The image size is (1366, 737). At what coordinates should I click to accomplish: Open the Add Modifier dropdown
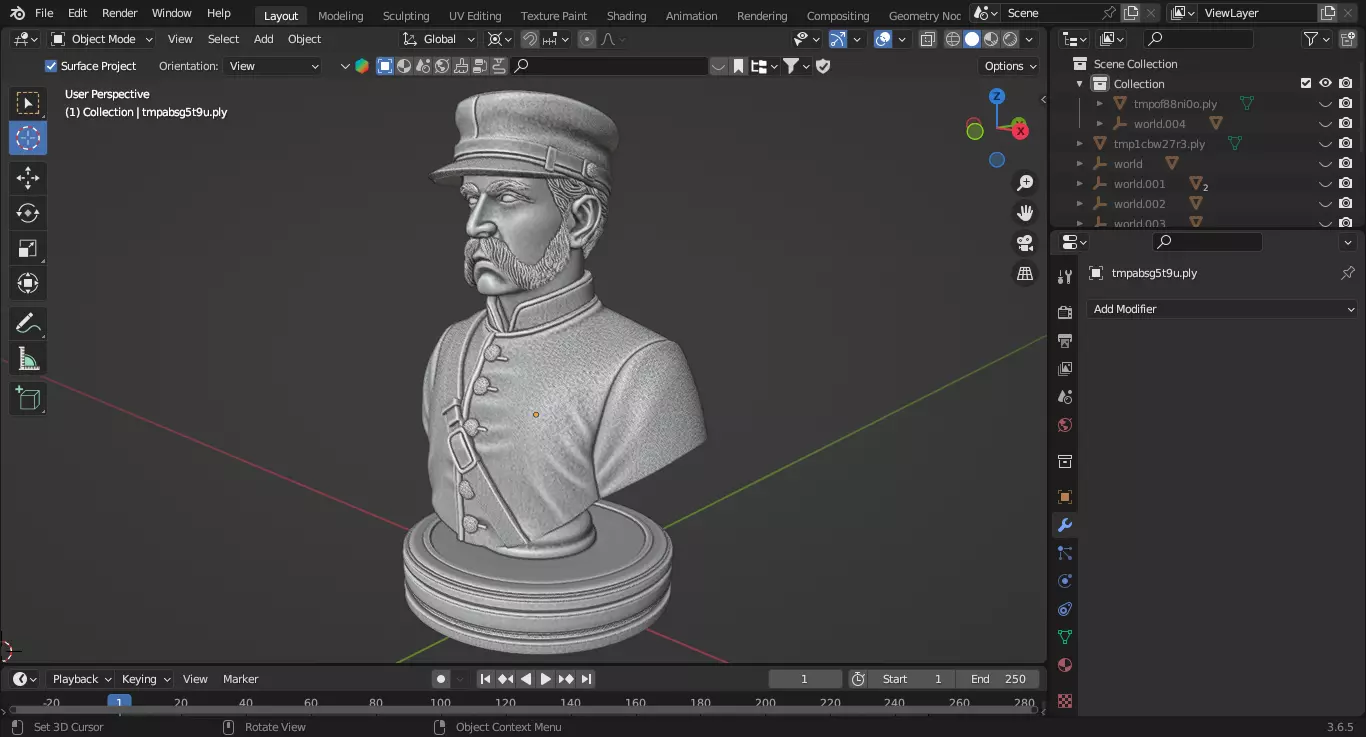pos(1222,309)
